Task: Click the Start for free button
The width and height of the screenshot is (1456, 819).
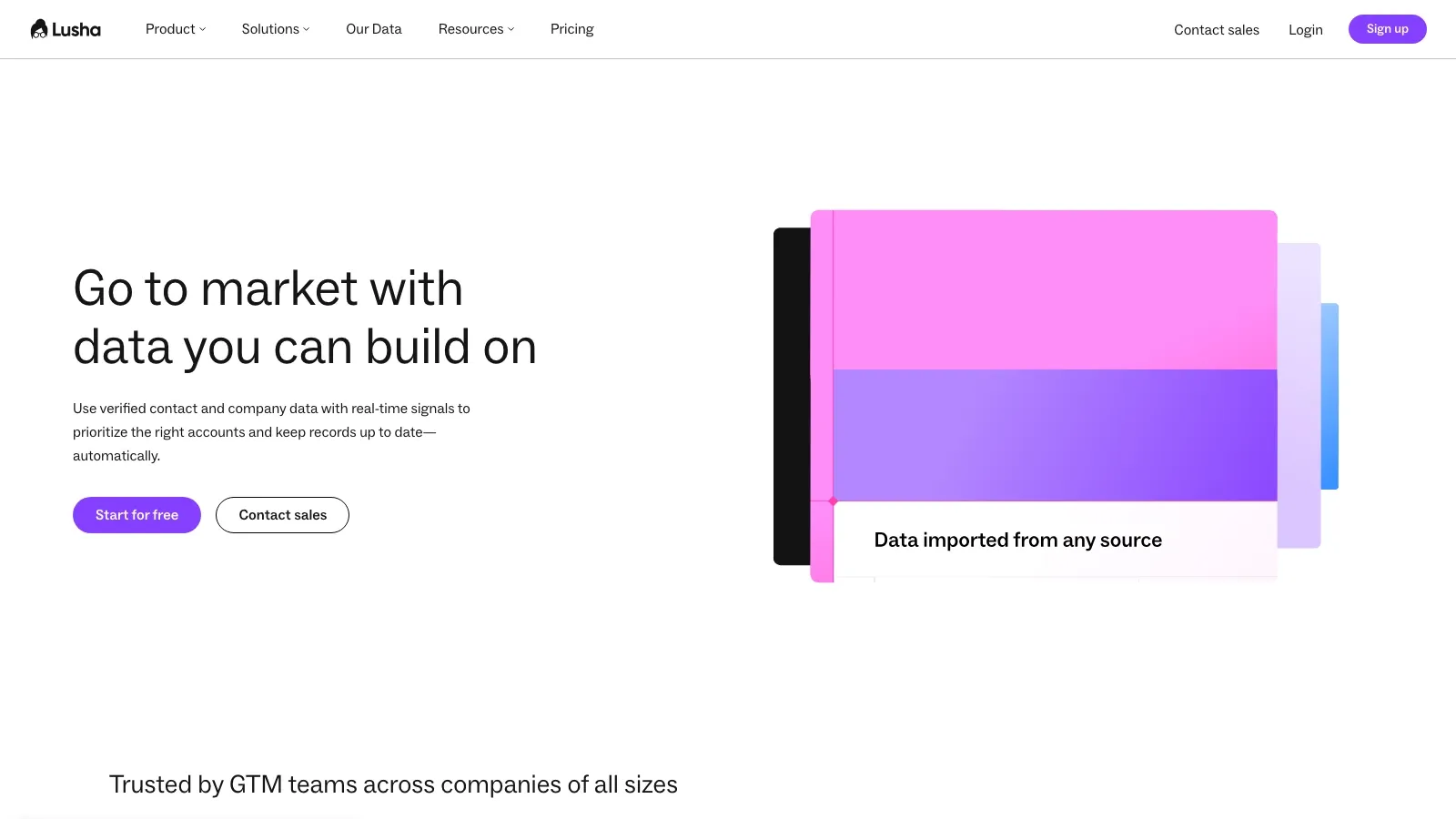Action: [136, 515]
